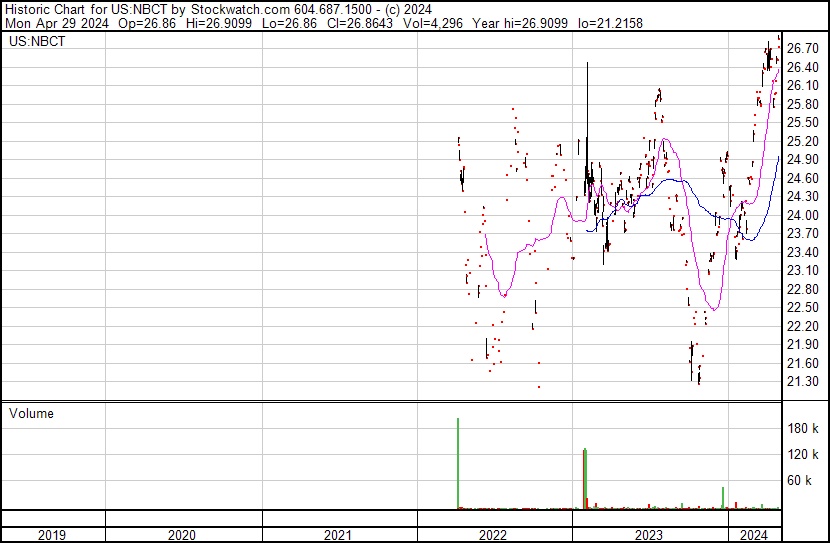Click the 26.70 price label
This screenshot has height=543, width=830.
tap(803, 49)
